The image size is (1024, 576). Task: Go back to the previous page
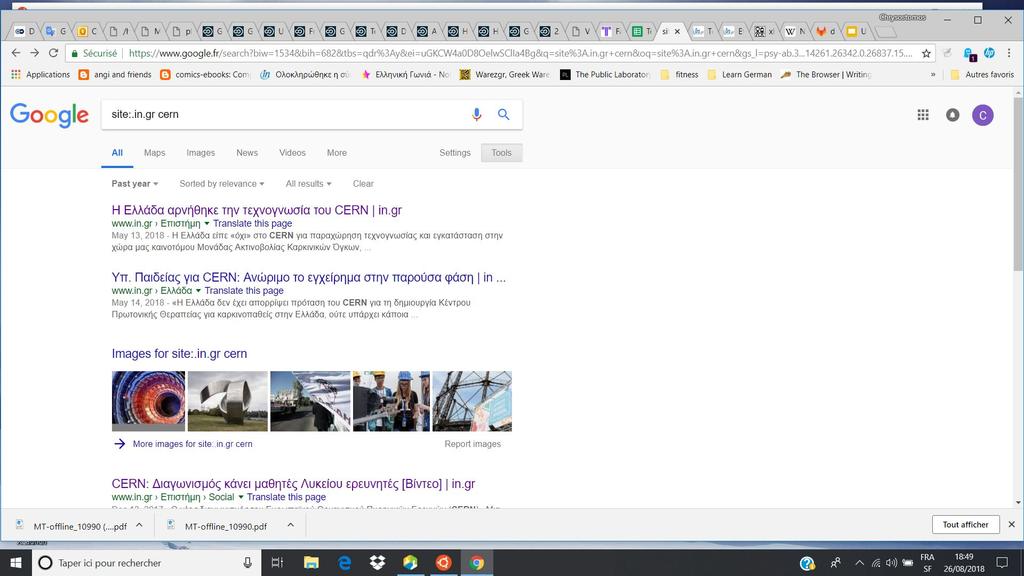(x=16, y=54)
